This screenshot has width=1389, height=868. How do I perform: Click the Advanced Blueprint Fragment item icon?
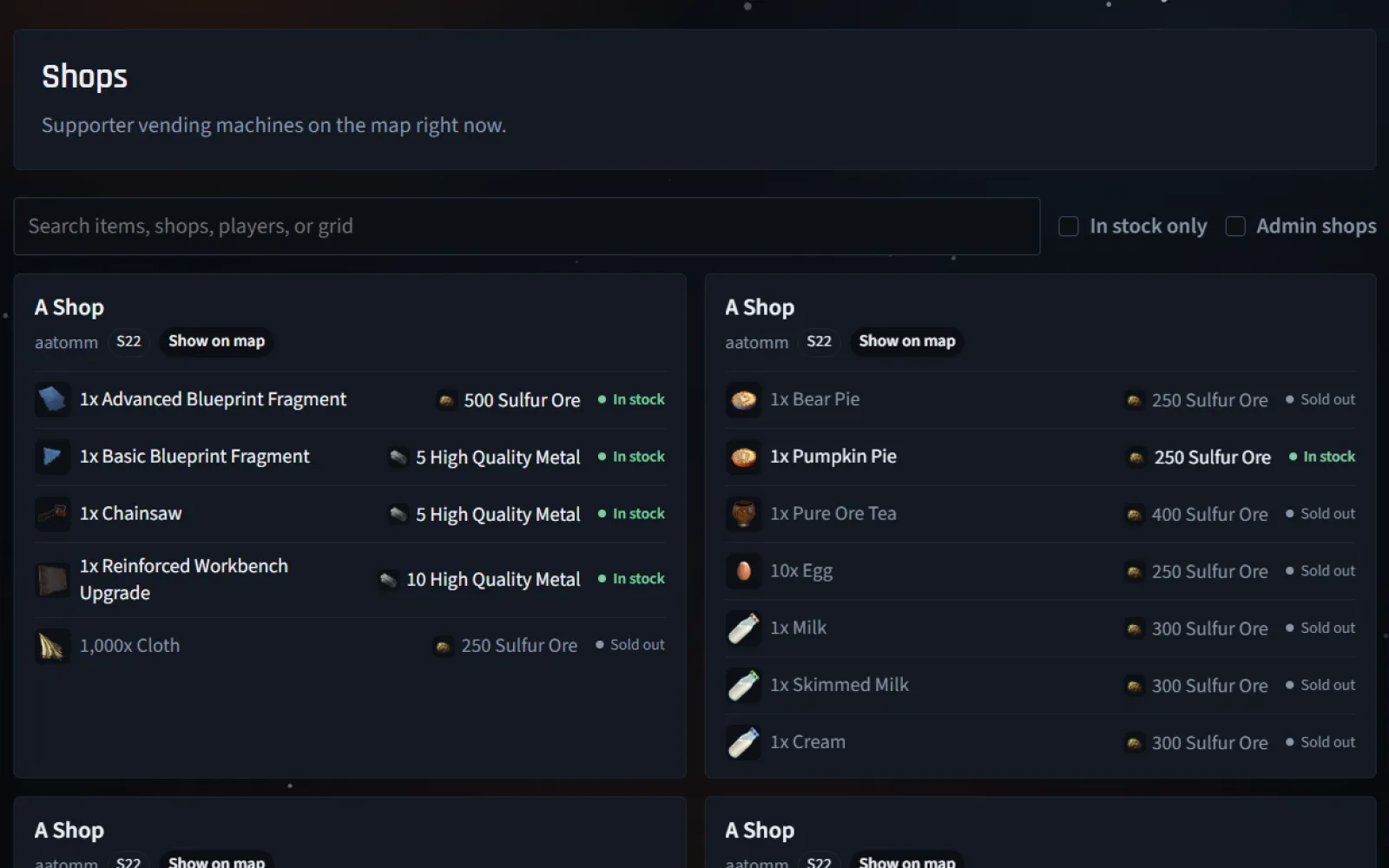click(52, 400)
